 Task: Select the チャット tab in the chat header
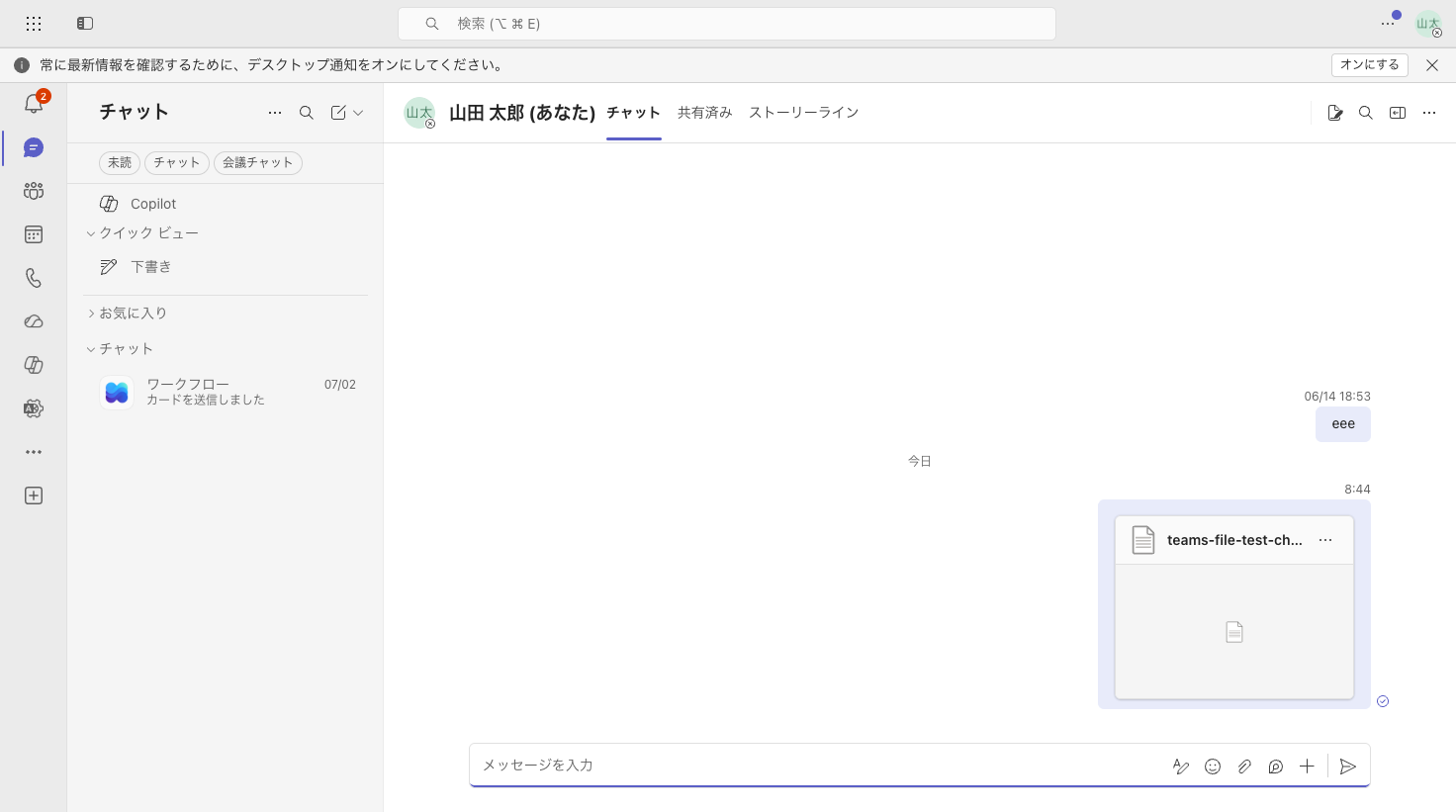[x=633, y=113]
